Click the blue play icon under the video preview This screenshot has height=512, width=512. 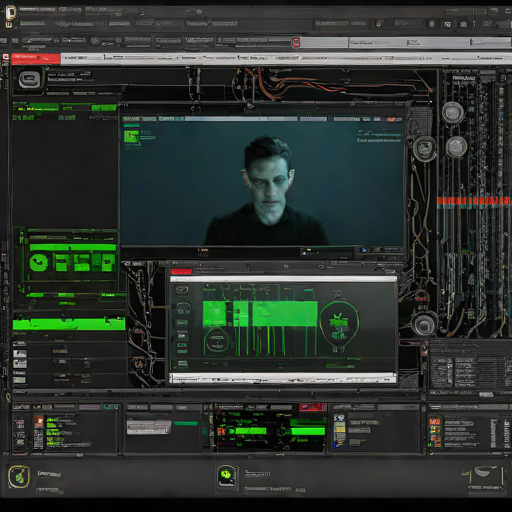click(x=364, y=250)
